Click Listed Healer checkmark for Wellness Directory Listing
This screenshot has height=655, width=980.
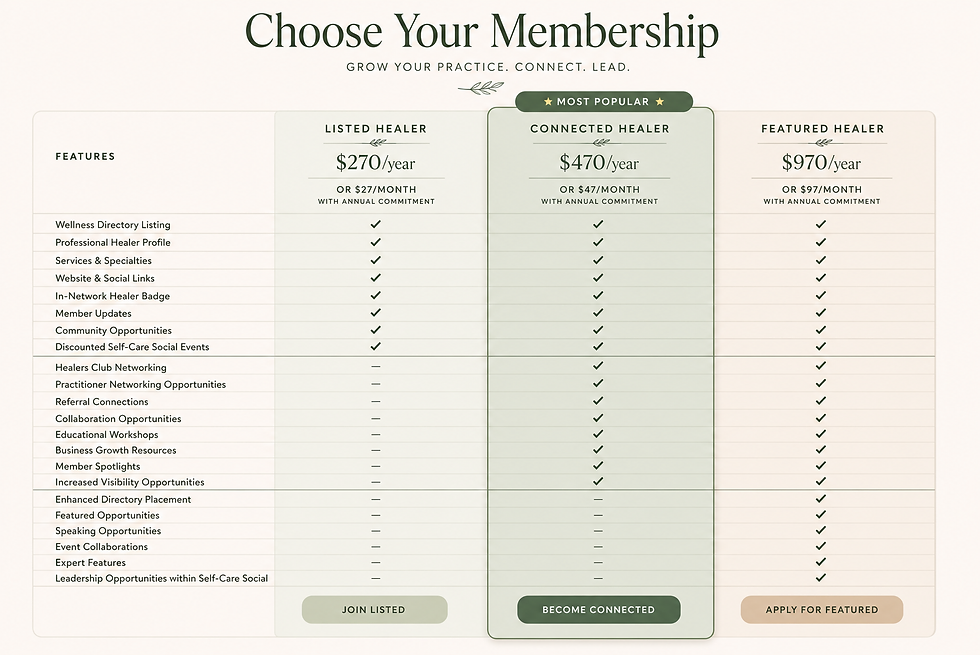point(376,224)
